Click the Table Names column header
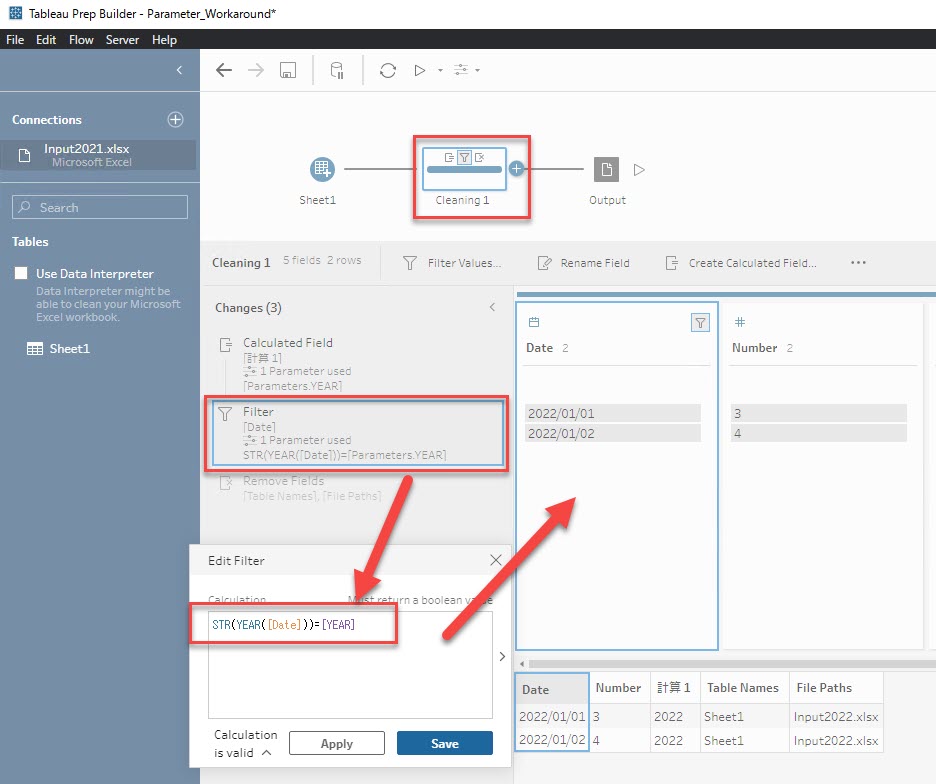 [743, 688]
